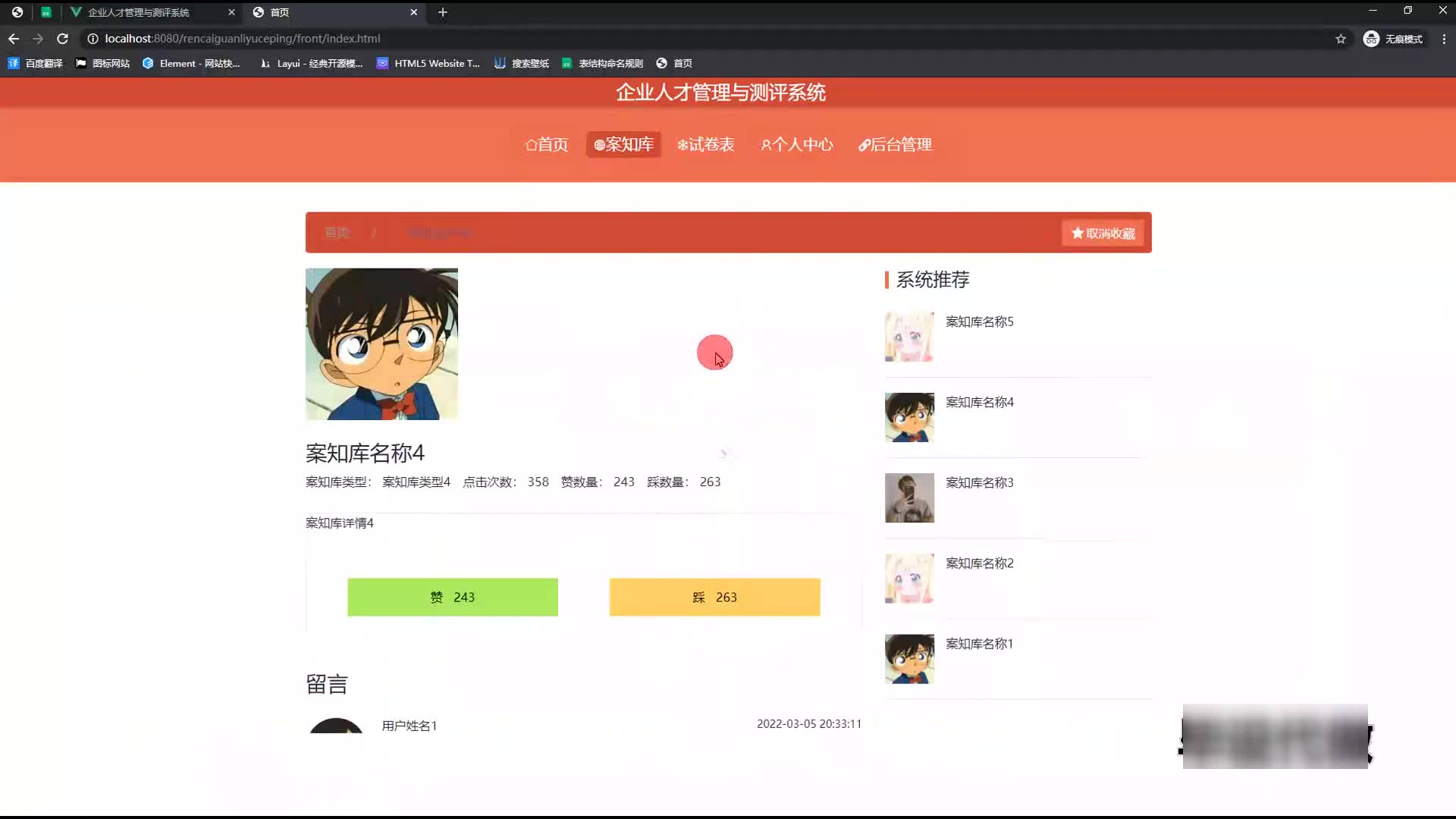The image size is (1456, 819).
Task: Click the first pinned tab icon
Action: tap(17, 12)
